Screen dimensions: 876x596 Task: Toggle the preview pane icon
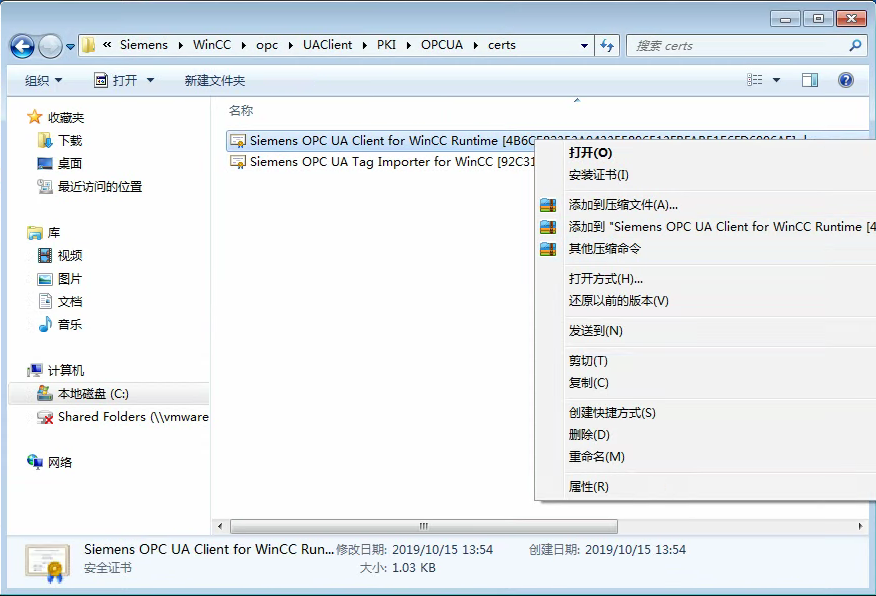(x=810, y=80)
